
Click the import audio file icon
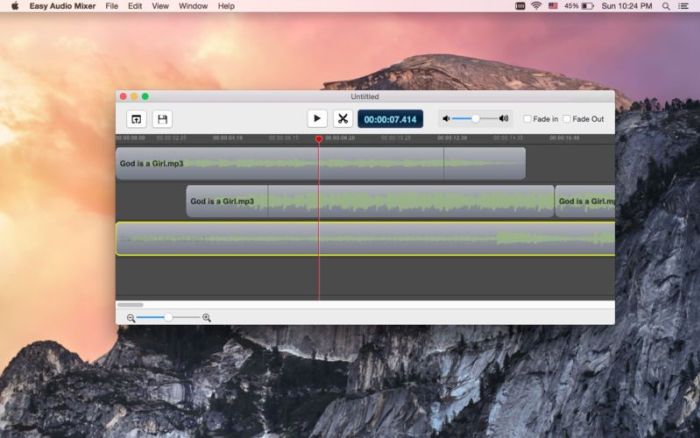click(136, 119)
